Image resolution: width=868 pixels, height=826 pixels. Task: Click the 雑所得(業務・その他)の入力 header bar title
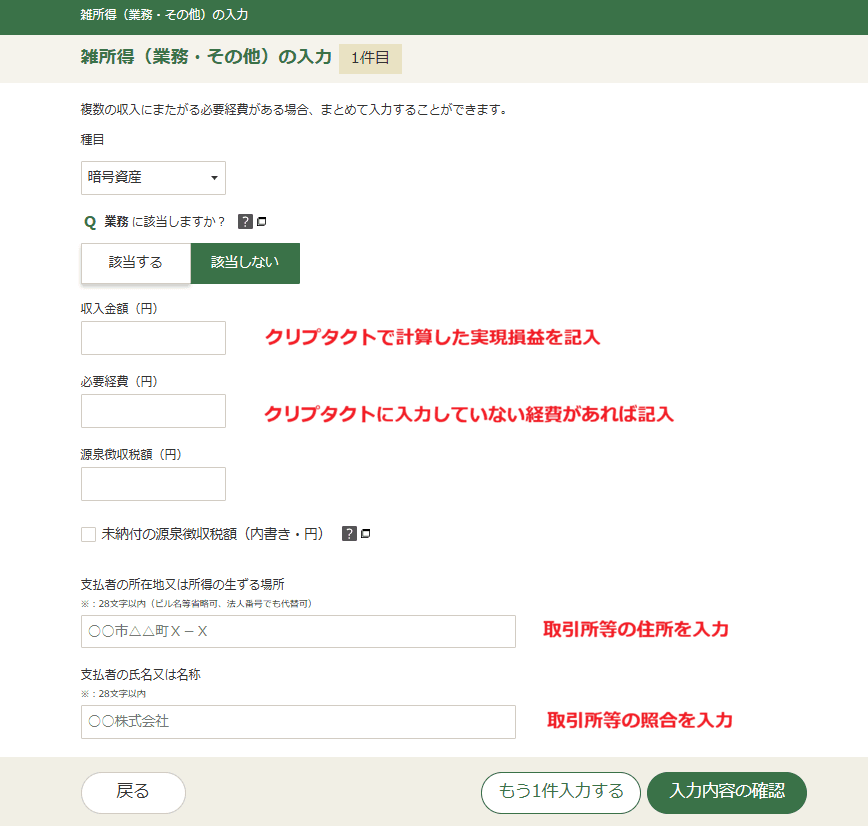[164, 15]
